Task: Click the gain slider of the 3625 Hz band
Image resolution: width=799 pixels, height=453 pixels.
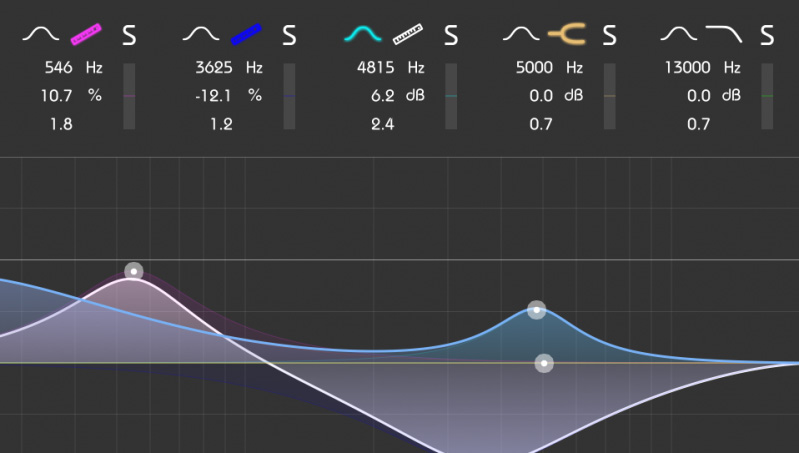Action: click(289, 96)
